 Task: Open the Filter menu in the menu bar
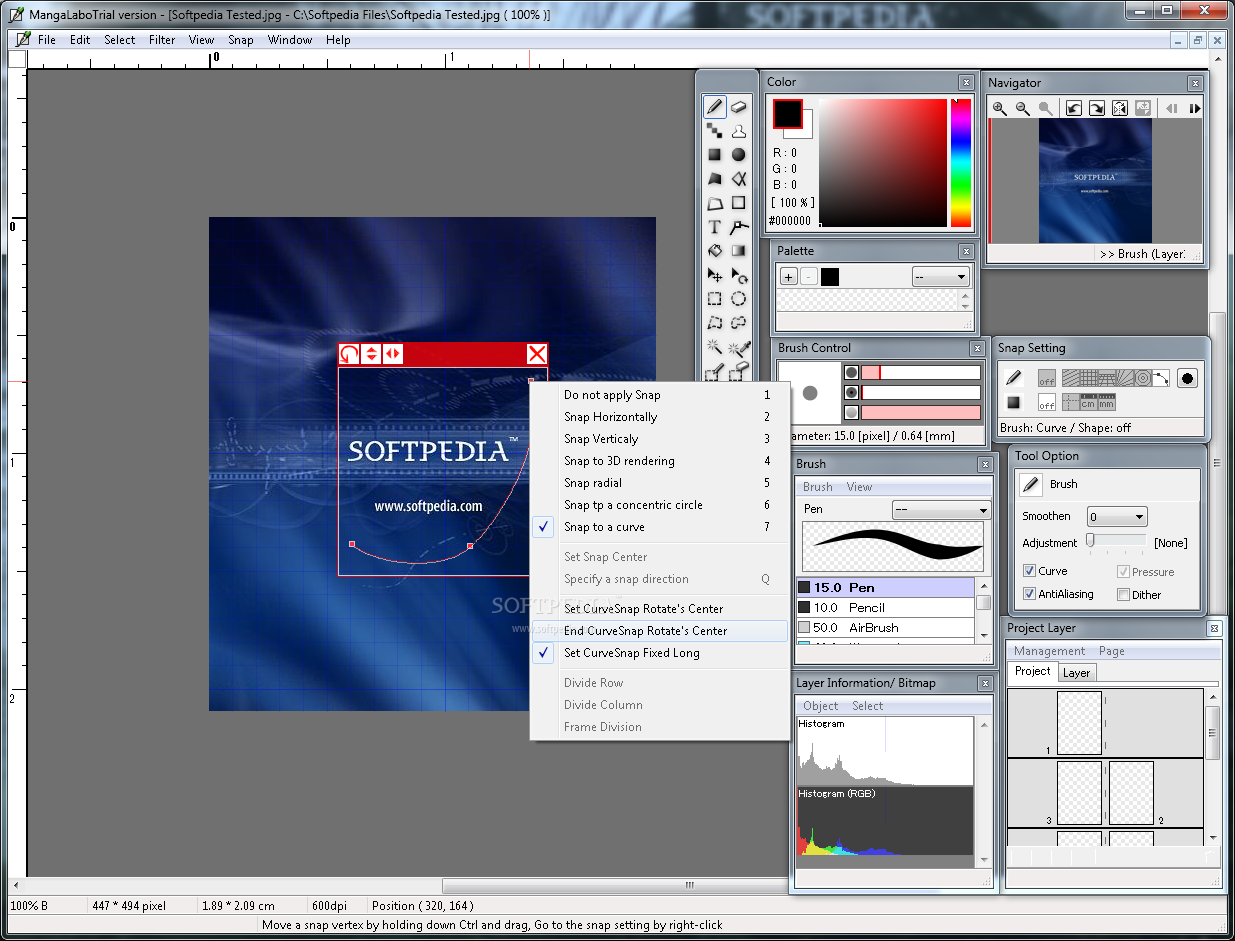click(162, 40)
